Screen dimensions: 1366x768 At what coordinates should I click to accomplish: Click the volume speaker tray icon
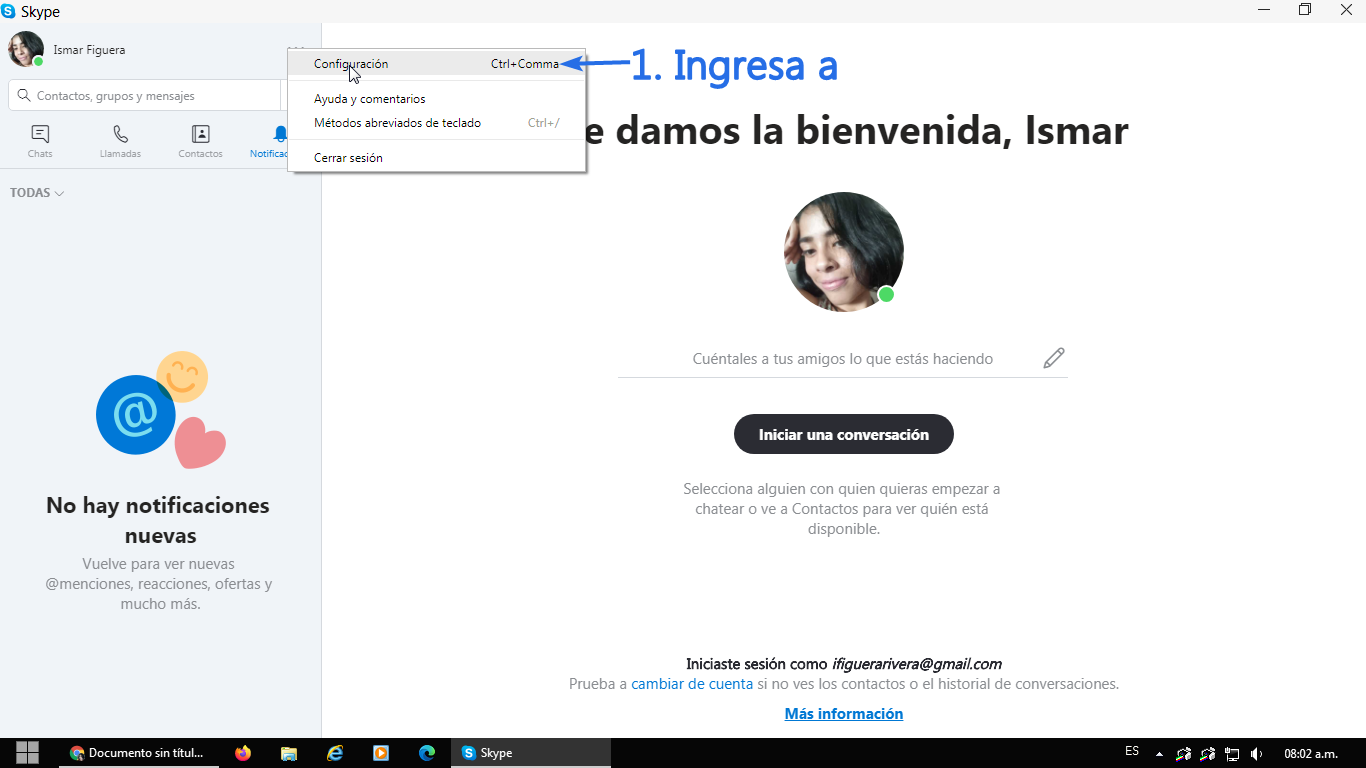point(1257,754)
